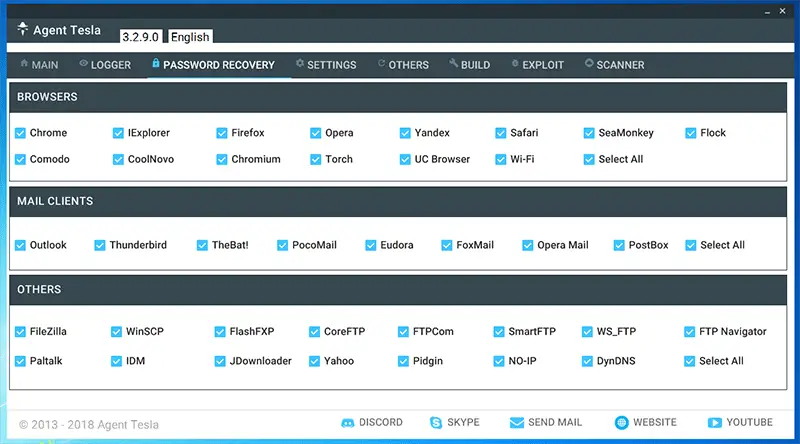Toggle the FTP Navigator checkbox
Image resolution: width=800 pixels, height=444 pixels.
pos(689,332)
